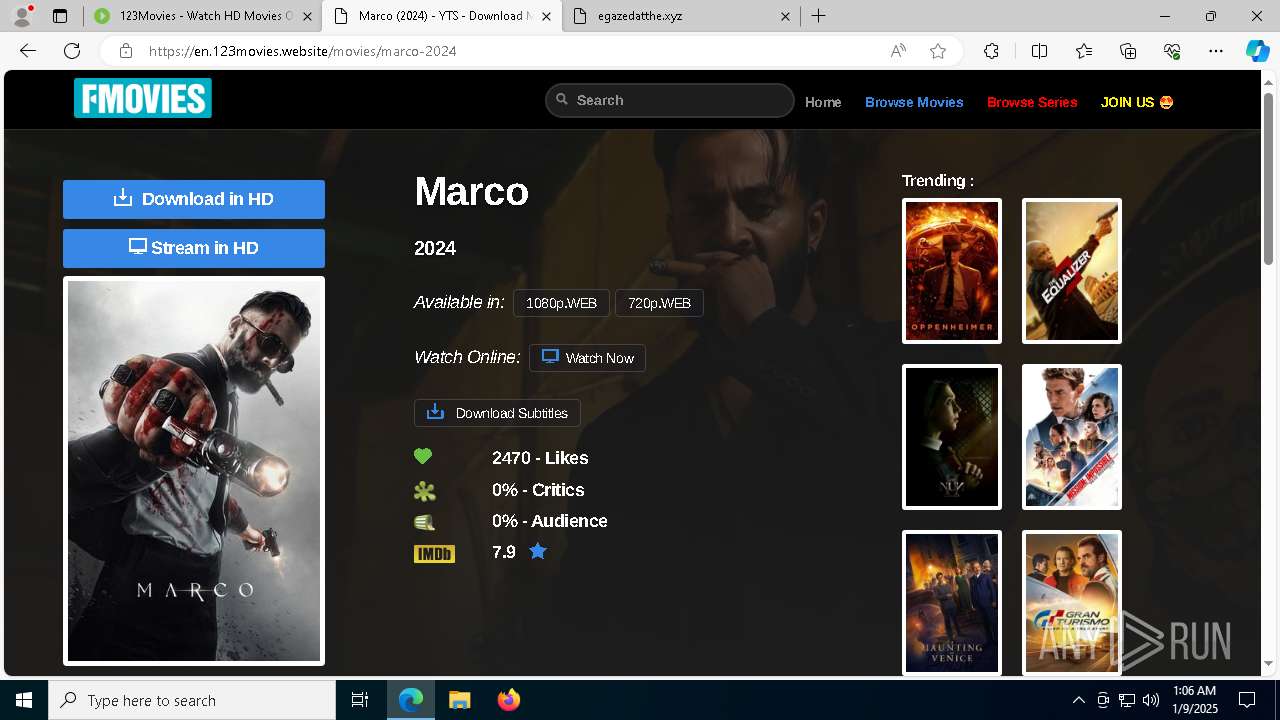Image resolution: width=1280 pixels, height=720 pixels.
Task: Click the JOIN US link
Action: coord(1137,102)
